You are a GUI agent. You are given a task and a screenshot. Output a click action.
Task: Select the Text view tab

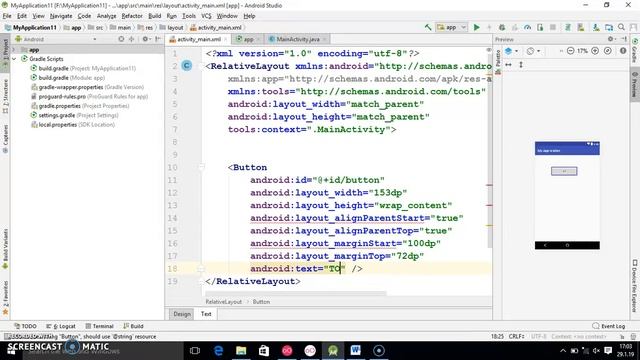coord(206,314)
